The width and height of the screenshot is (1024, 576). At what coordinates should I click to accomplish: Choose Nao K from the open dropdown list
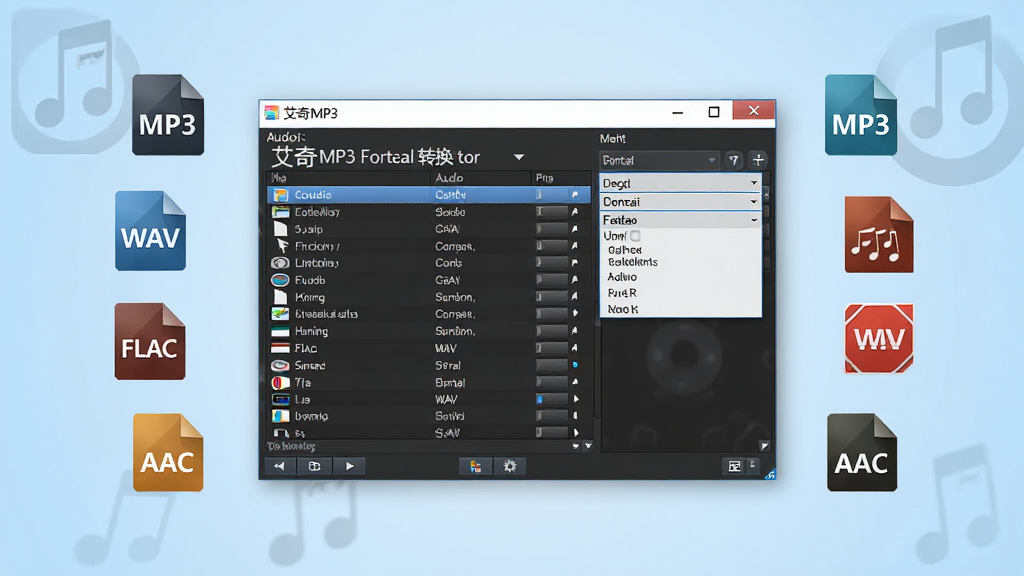click(x=622, y=309)
